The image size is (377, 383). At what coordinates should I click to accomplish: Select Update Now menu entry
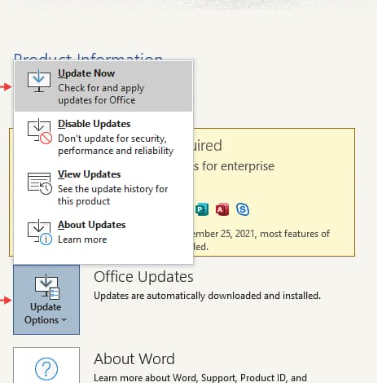[103, 86]
